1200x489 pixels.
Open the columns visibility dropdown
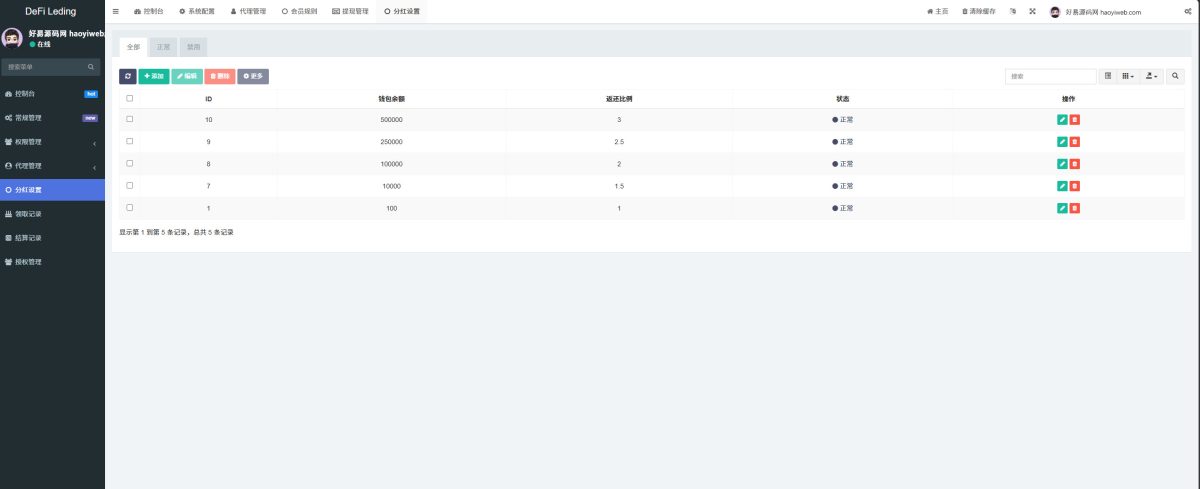tap(1127, 76)
